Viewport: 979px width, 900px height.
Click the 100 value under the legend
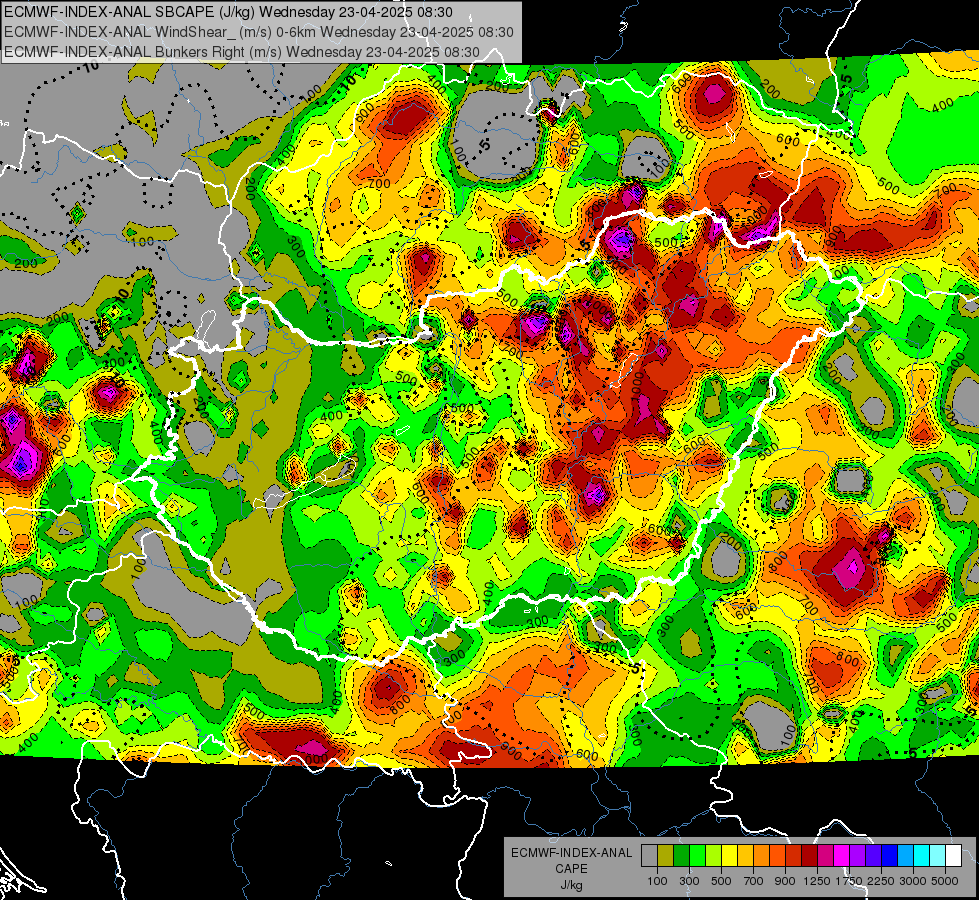pyautogui.click(x=657, y=881)
